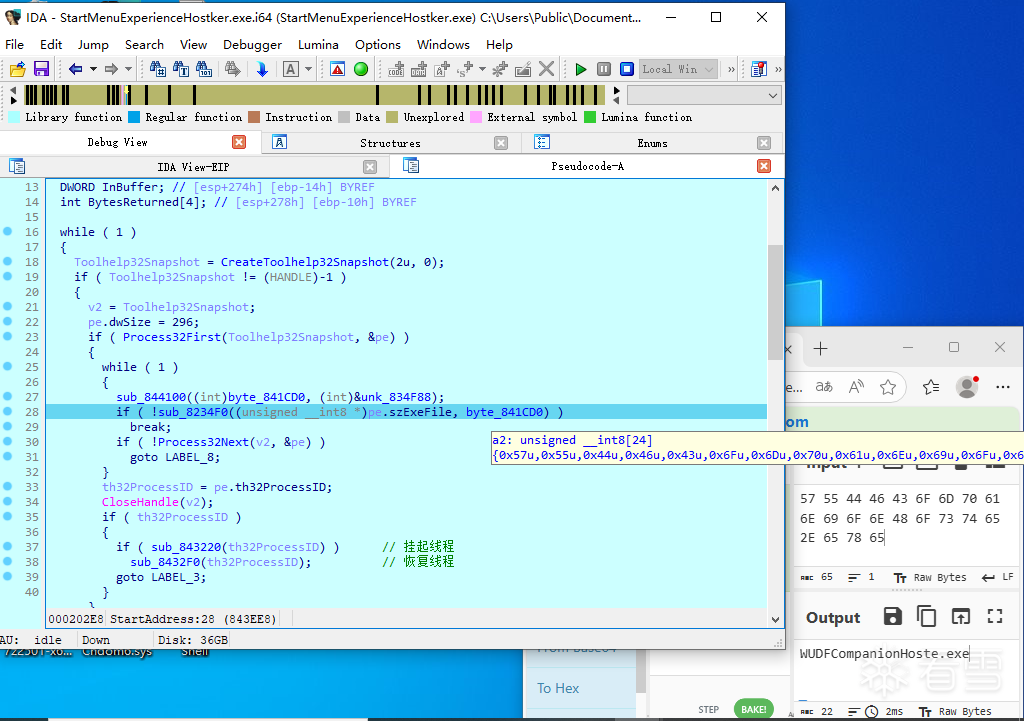The height and width of the screenshot is (721, 1024).
Task: Toggle breakpoint dot on line 34 CloseHandle
Action: [x=8, y=502]
